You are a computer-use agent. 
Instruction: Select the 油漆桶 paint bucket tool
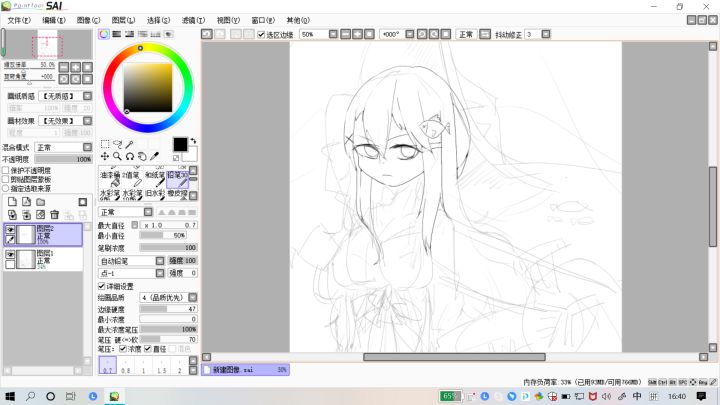point(110,178)
